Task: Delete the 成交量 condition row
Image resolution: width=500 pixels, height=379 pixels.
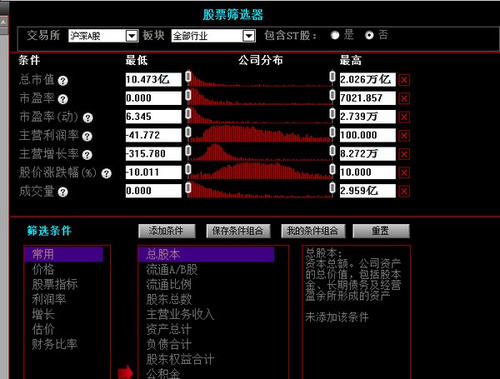Action: tap(404, 191)
